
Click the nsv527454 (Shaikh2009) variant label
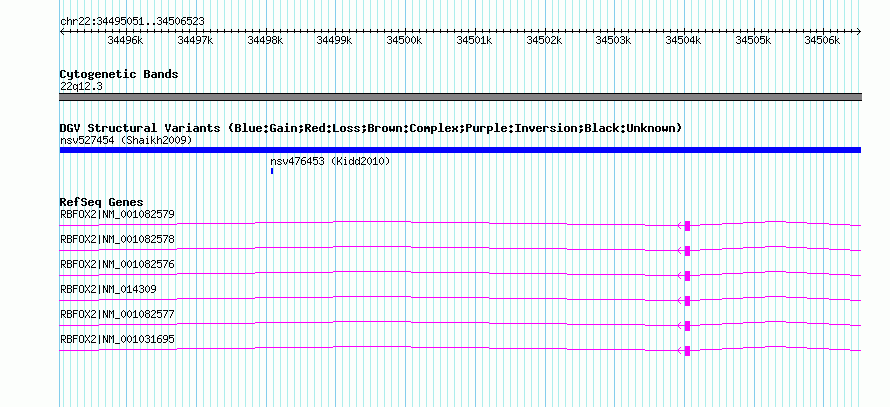[x=126, y=140]
